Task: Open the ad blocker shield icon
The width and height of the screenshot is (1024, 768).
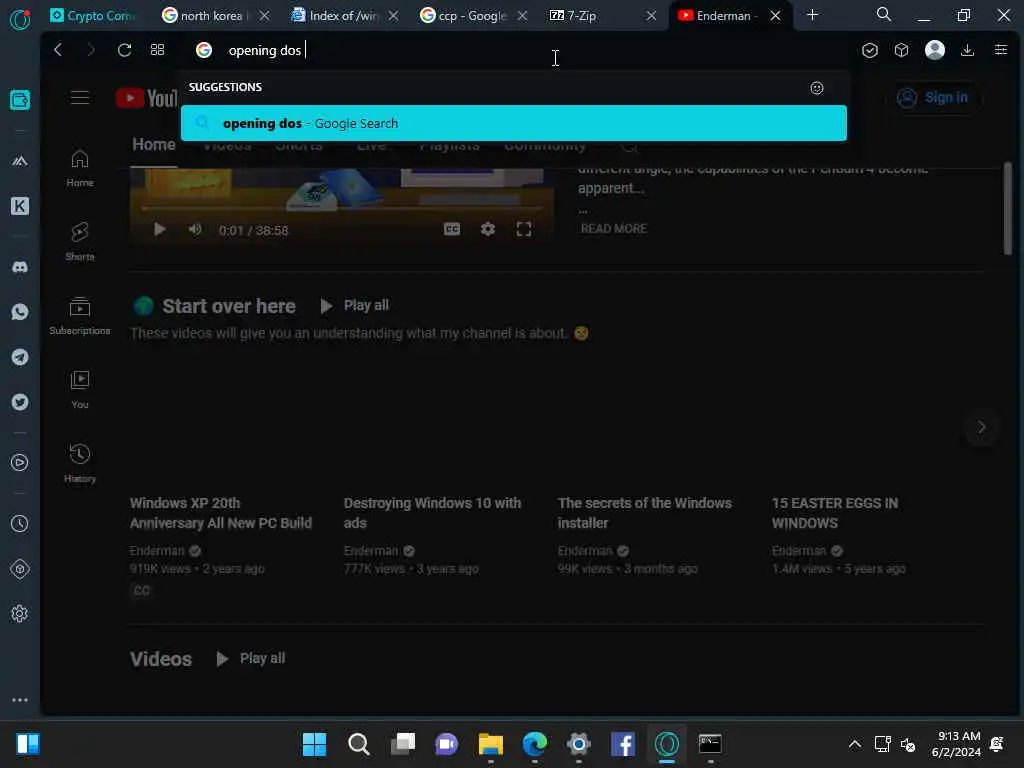Action: (869, 50)
